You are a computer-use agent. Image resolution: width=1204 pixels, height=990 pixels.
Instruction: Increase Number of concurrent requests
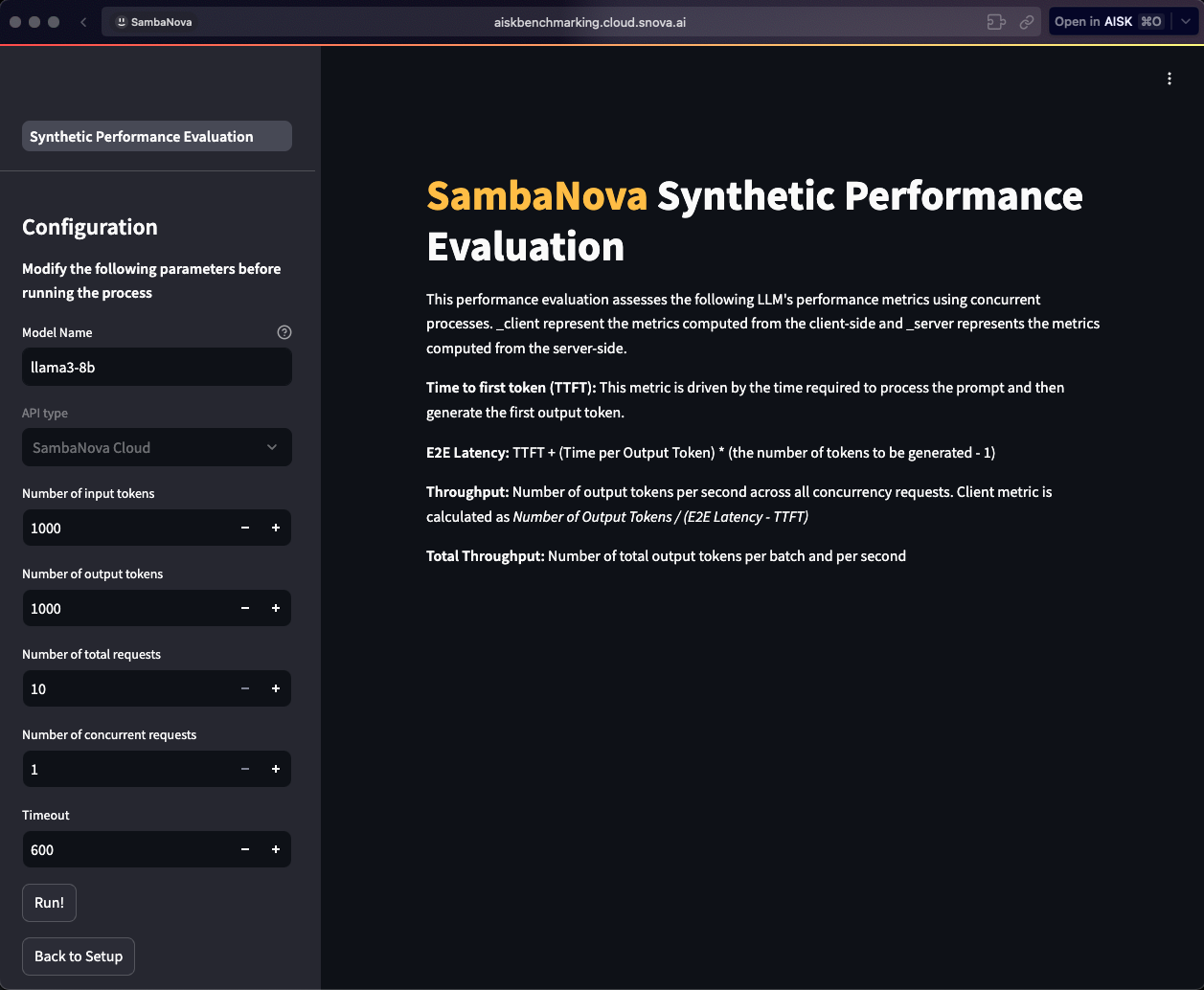276,769
